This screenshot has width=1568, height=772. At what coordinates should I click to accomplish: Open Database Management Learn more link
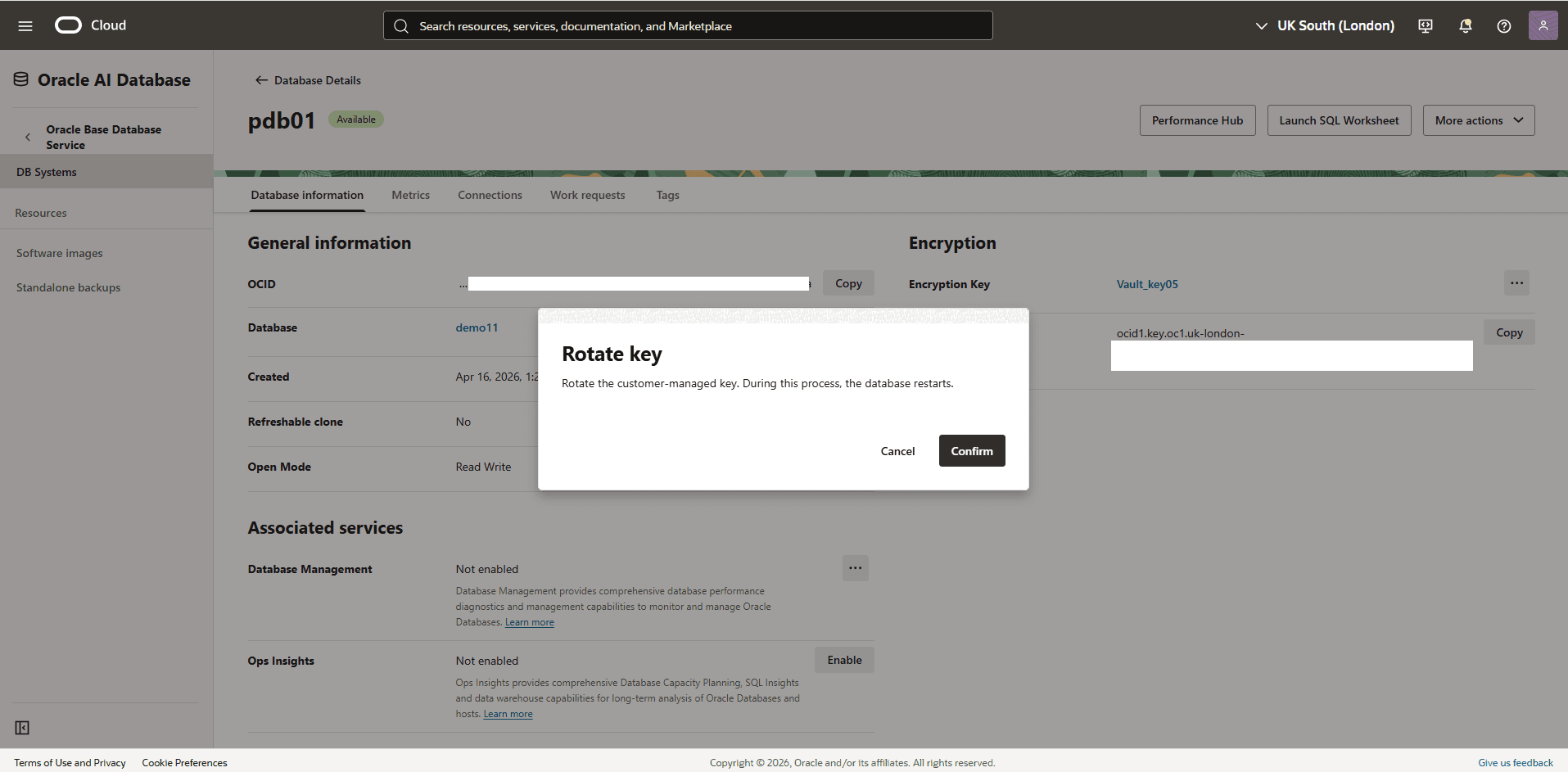click(529, 622)
